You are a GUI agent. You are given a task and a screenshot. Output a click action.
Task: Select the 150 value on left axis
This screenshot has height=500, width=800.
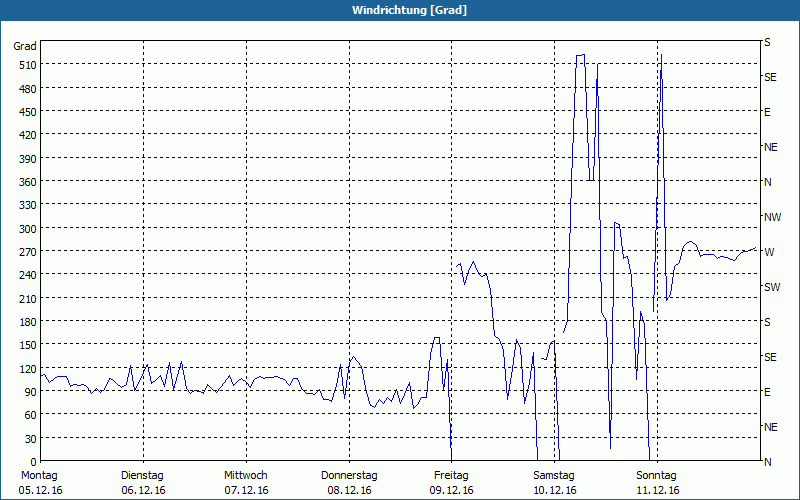[x=28, y=345]
